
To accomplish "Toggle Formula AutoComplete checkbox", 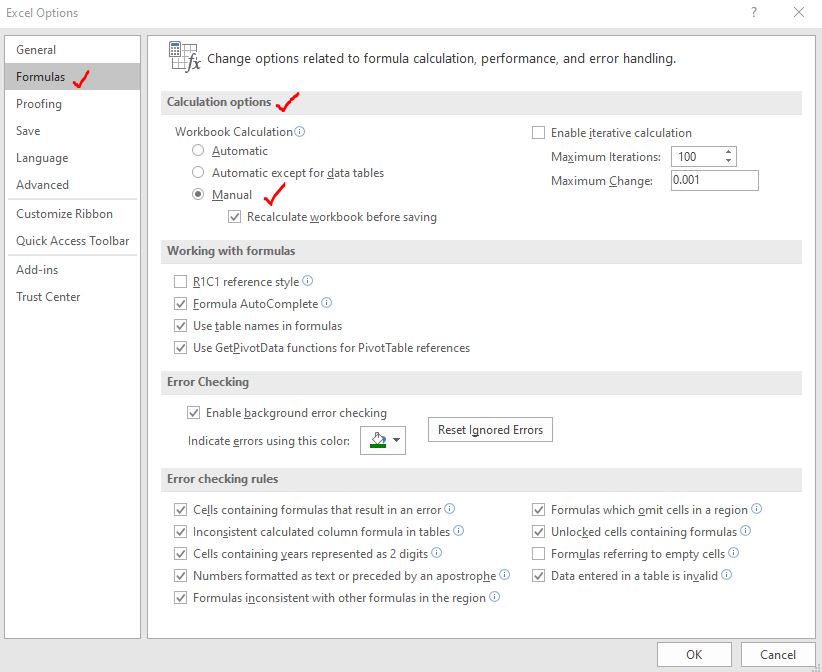I will point(180,304).
